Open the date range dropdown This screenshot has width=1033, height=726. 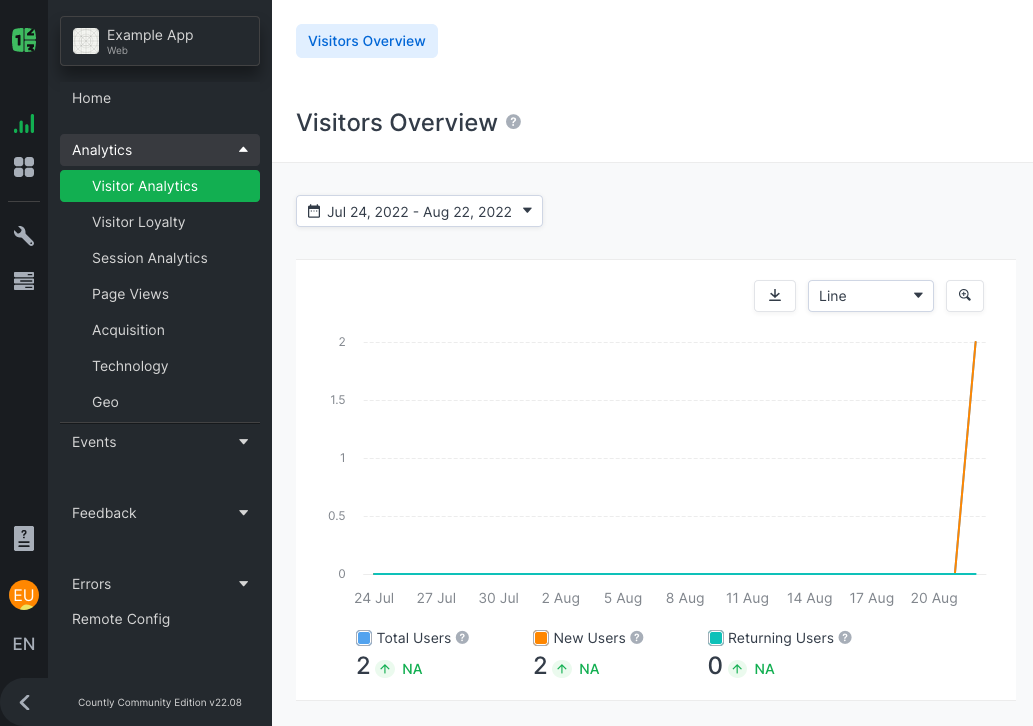click(x=419, y=211)
